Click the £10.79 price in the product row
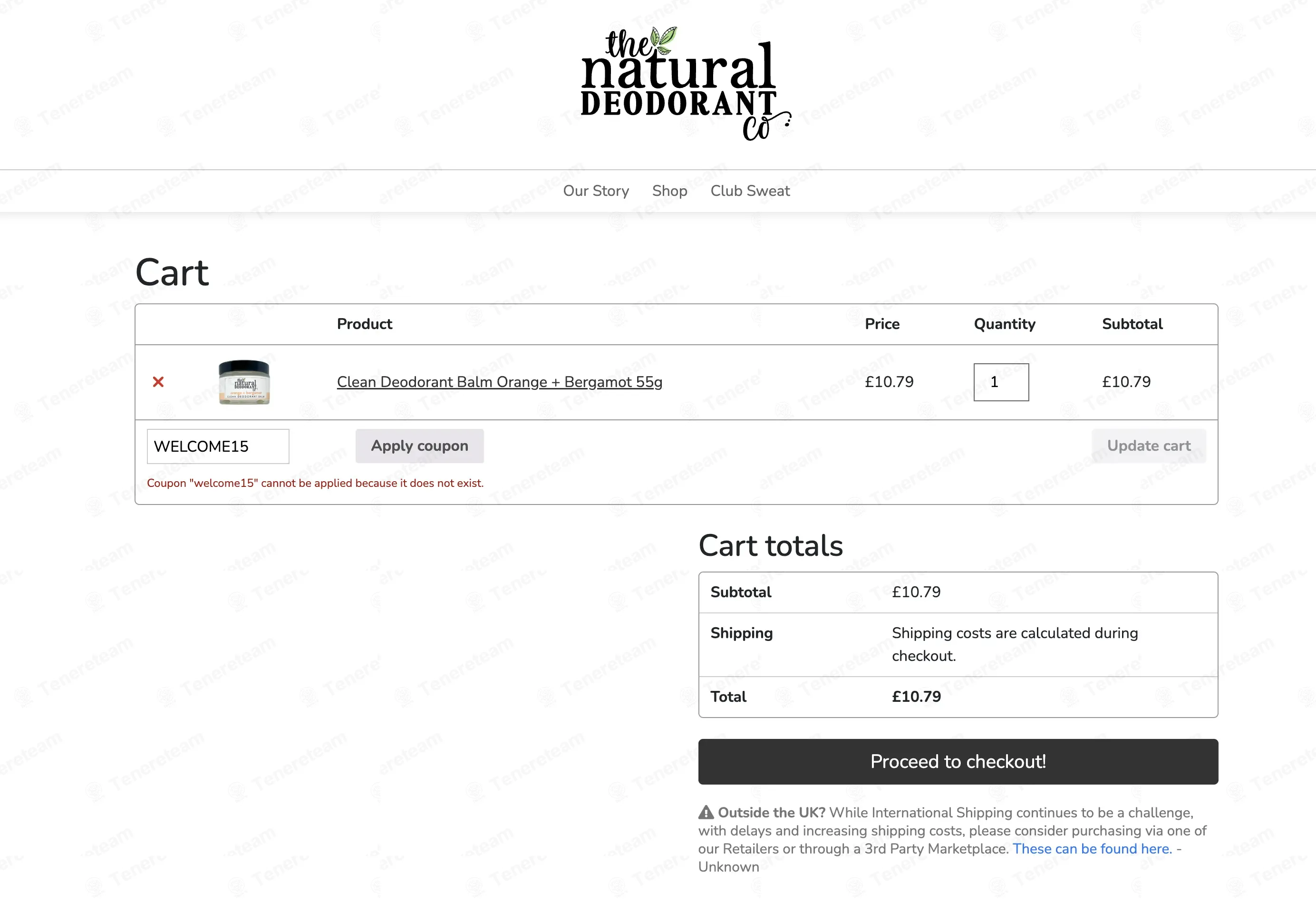Viewport: 1316px width, 912px height. point(890,382)
